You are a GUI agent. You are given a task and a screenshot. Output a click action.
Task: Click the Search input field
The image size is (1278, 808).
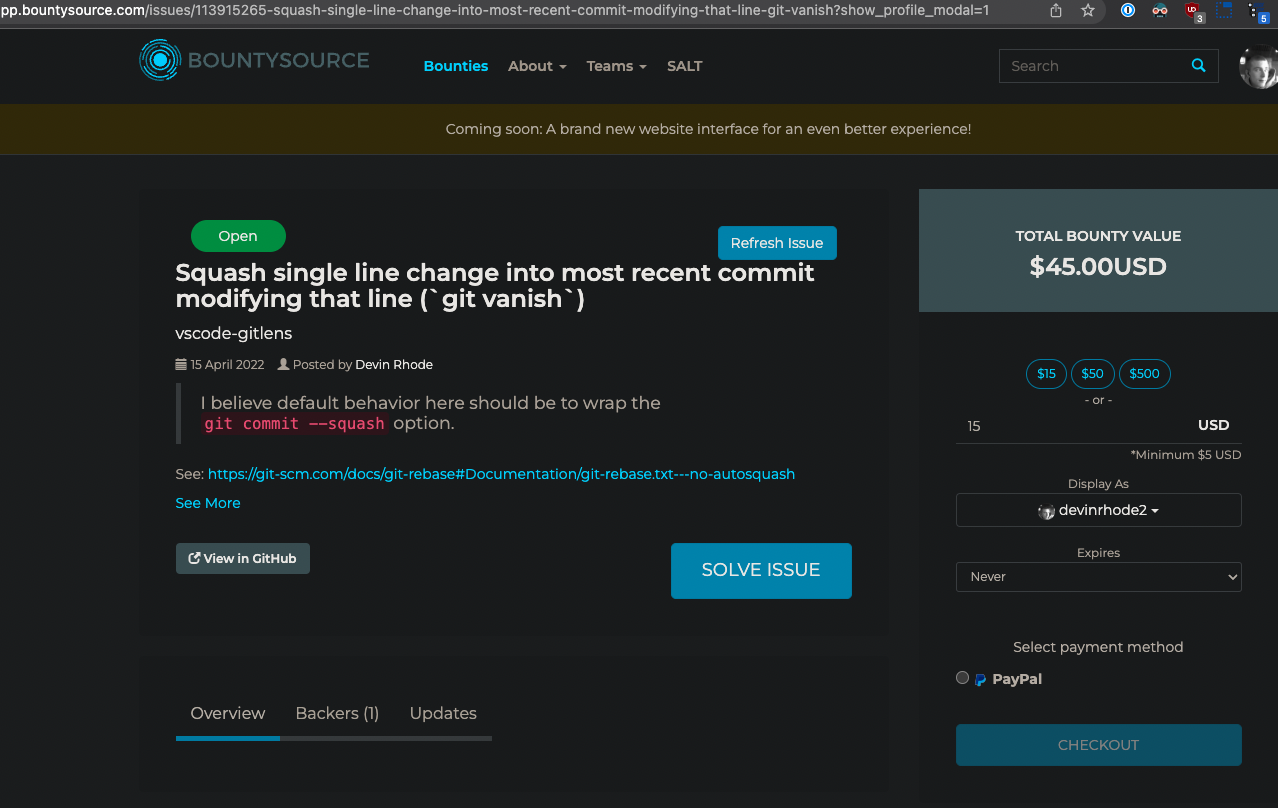(x=1094, y=66)
